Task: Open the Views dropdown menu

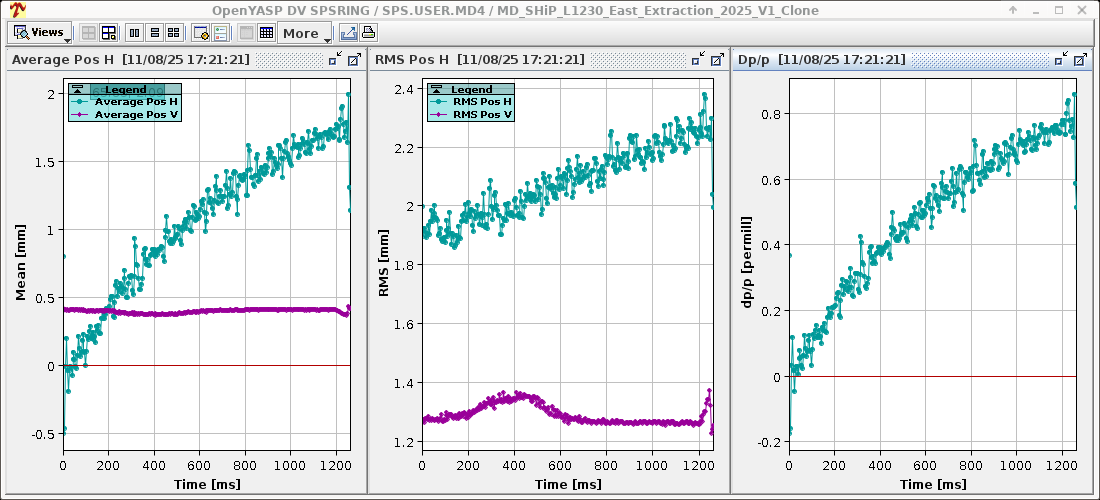Action: [x=40, y=32]
